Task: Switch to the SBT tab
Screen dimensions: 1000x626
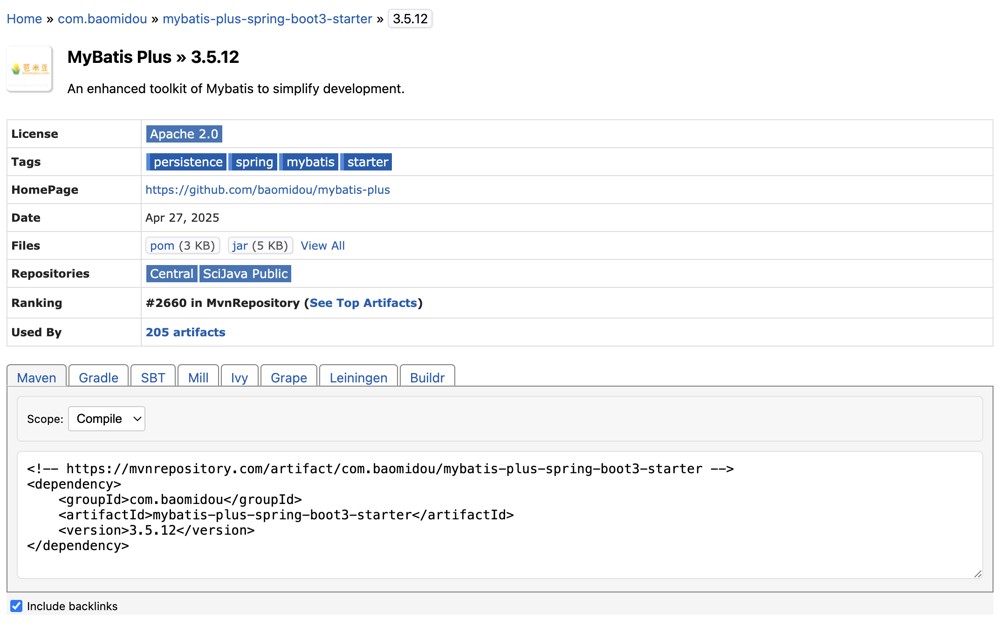Action: (x=153, y=377)
